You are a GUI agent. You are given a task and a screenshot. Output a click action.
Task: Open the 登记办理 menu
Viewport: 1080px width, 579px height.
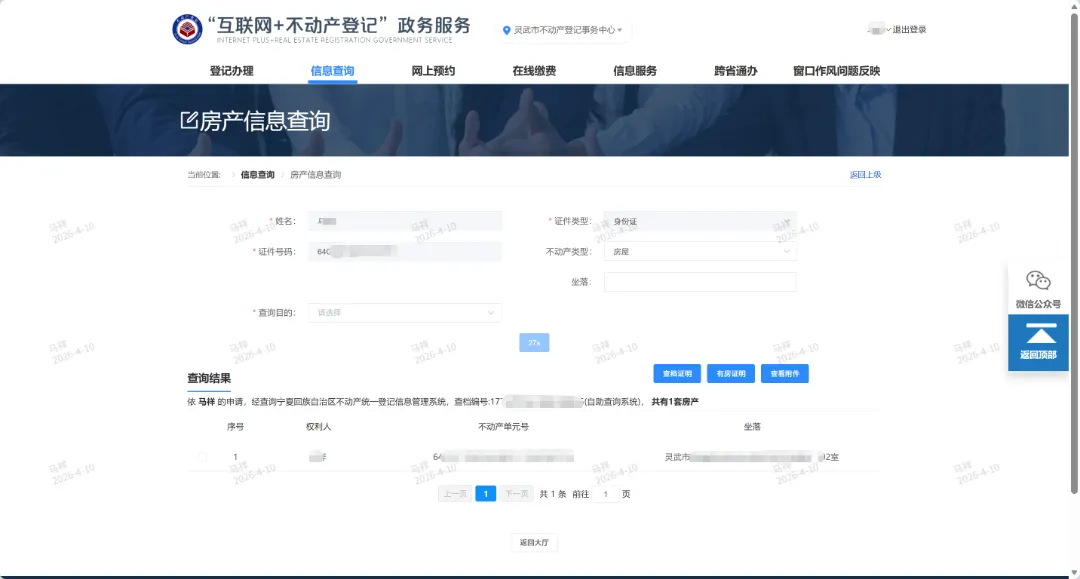pos(231,71)
